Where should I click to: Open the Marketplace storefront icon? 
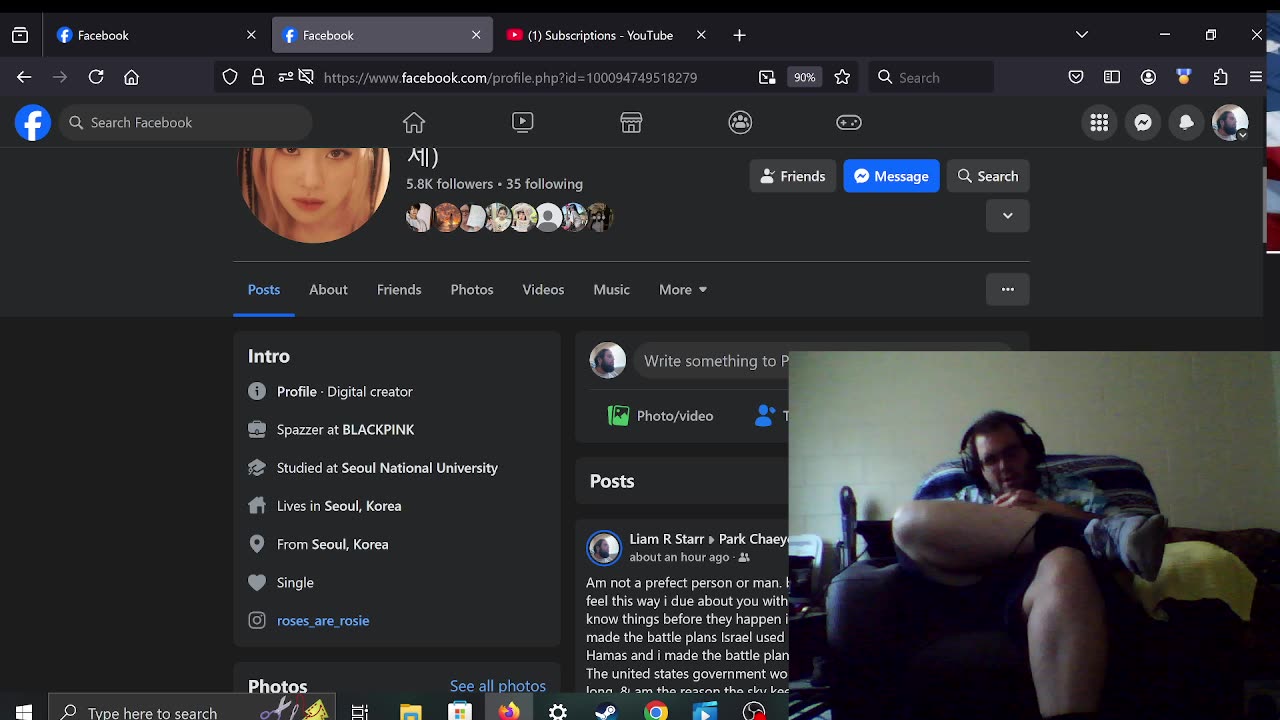coord(631,122)
